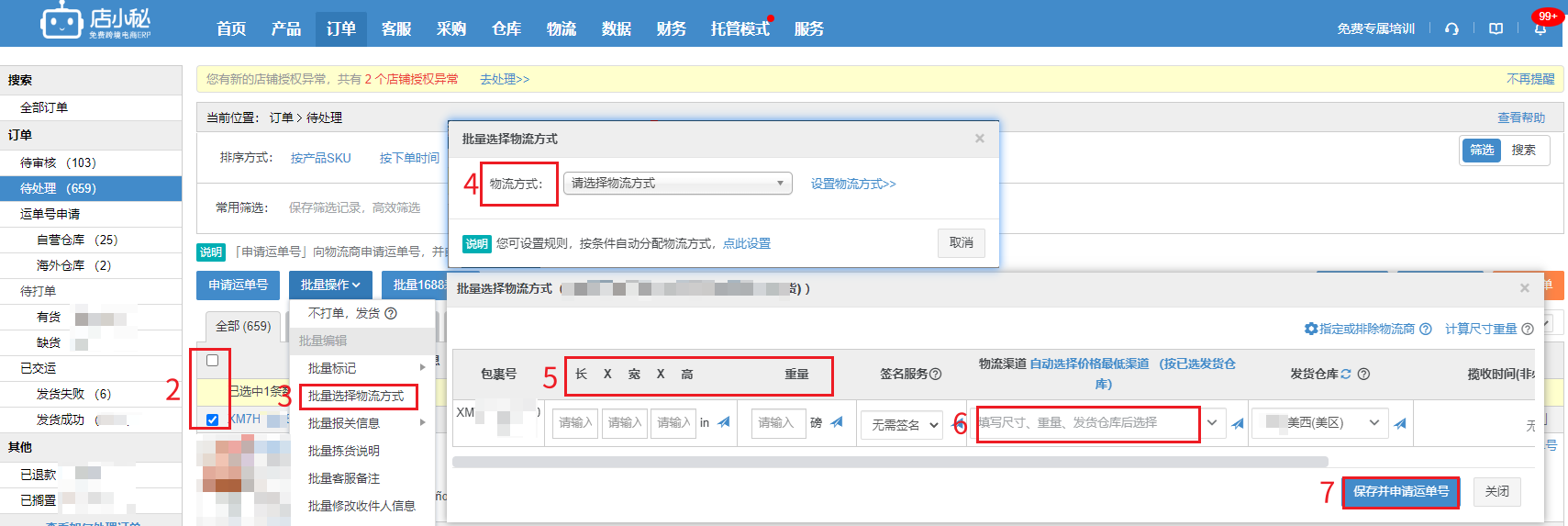
Task: Click the 保存并申请运单号 button
Action: pos(1400,491)
